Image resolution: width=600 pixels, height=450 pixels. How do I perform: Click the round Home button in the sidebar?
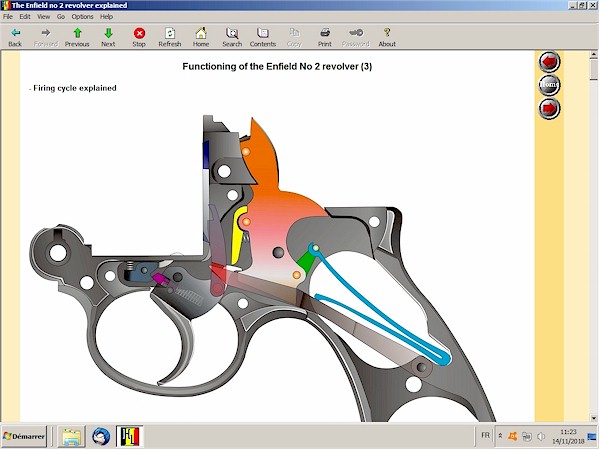[x=549, y=85]
